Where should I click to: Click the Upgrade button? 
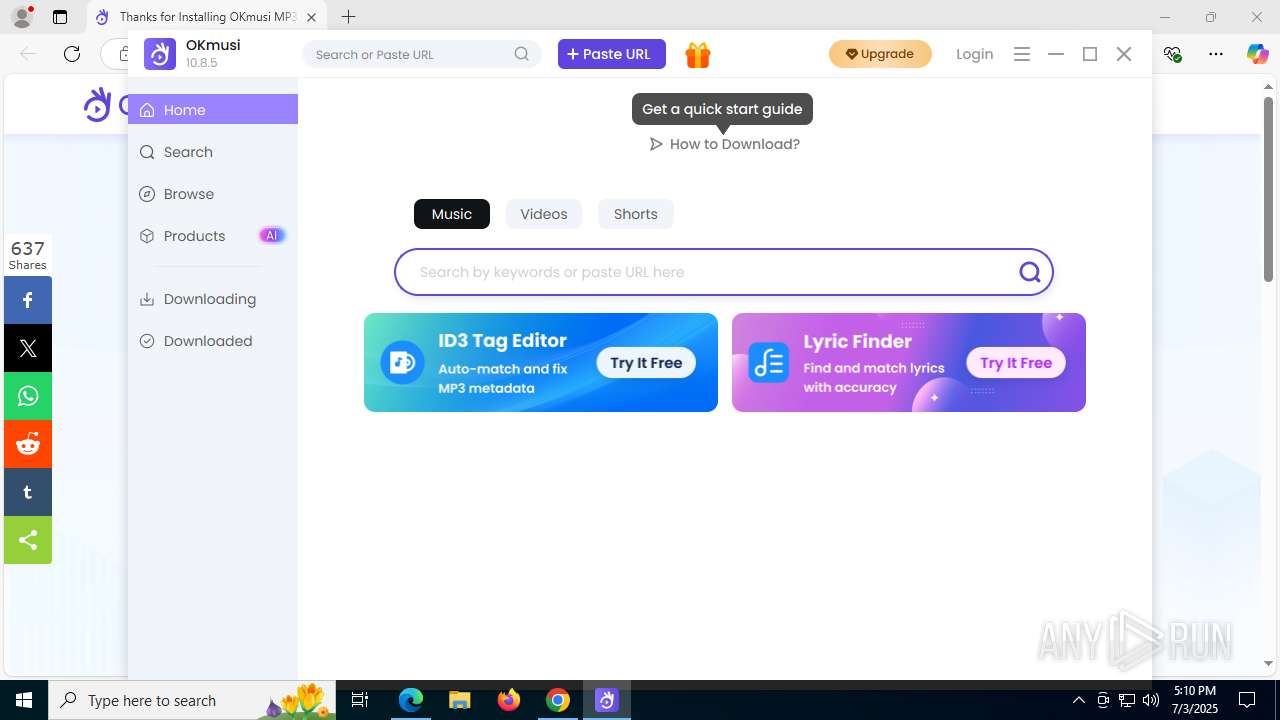pyautogui.click(x=880, y=54)
